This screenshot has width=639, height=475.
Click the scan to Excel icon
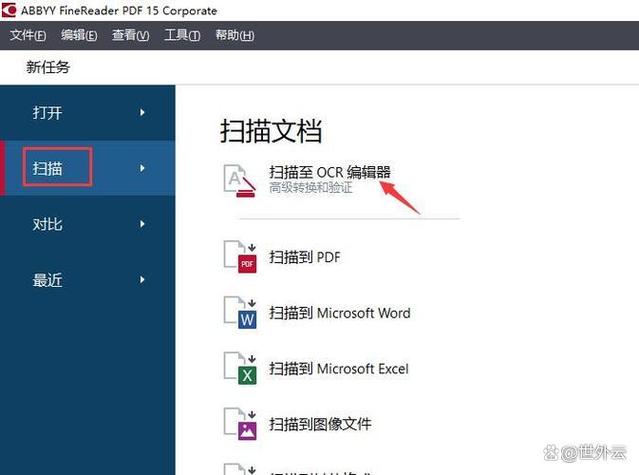click(240, 368)
